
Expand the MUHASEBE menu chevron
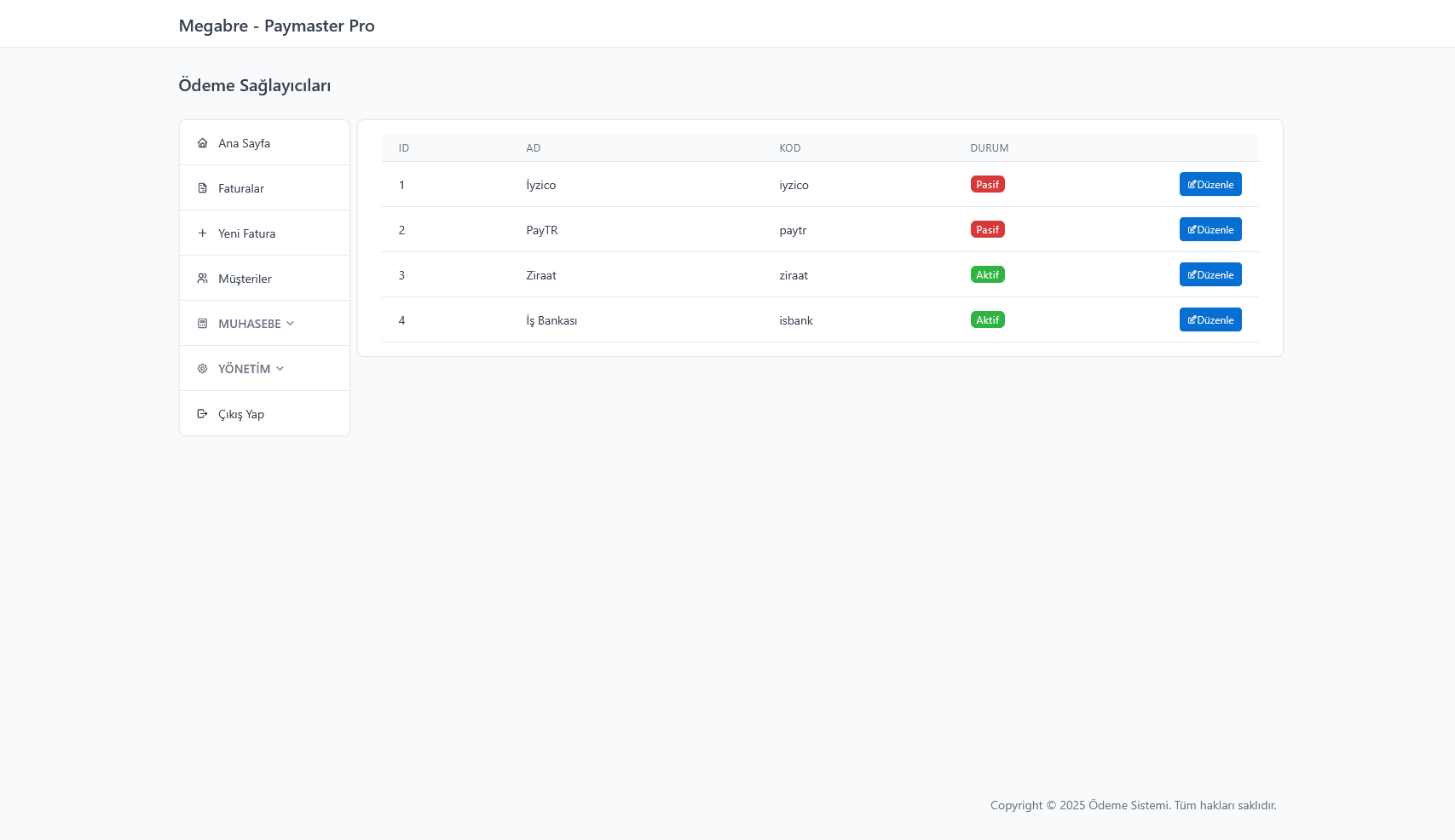tap(291, 324)
